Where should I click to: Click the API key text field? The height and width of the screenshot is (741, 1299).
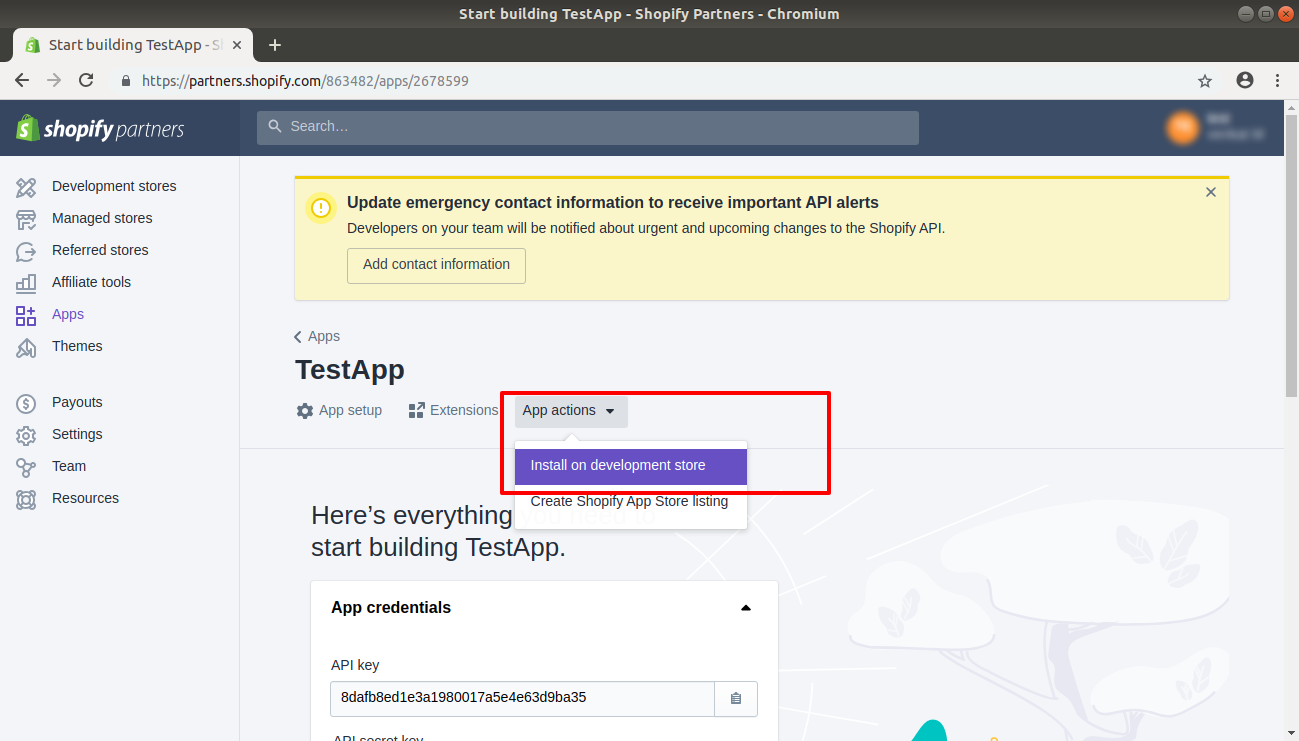522,698
